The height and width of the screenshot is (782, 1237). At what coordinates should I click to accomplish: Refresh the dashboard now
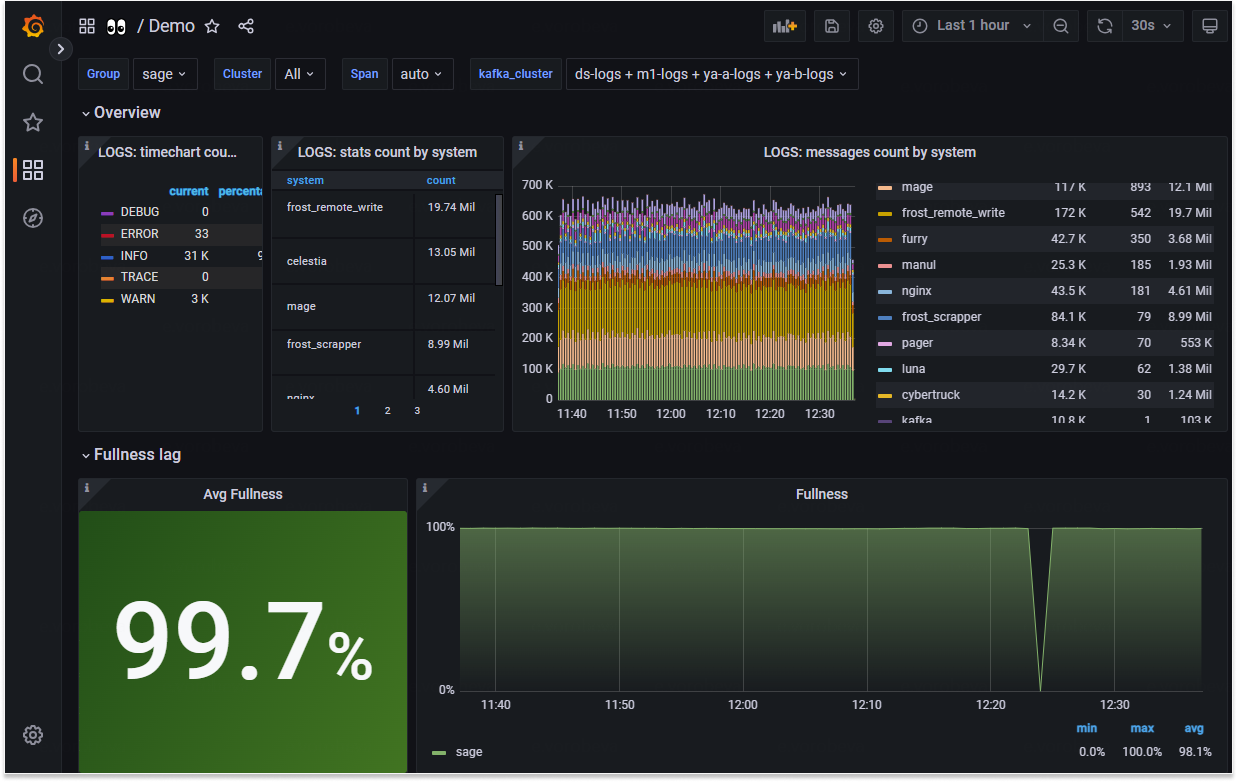tap(1105, 26)
